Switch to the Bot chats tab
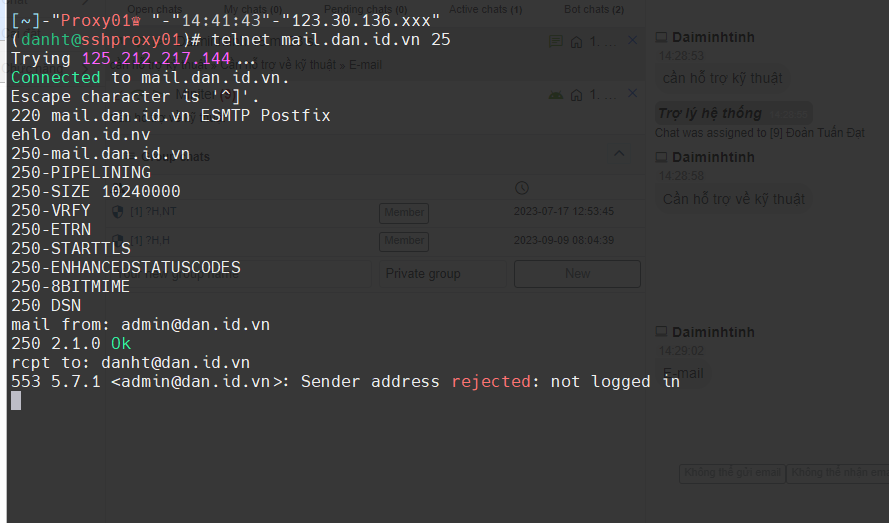889x523 pixels. point(593,10)
